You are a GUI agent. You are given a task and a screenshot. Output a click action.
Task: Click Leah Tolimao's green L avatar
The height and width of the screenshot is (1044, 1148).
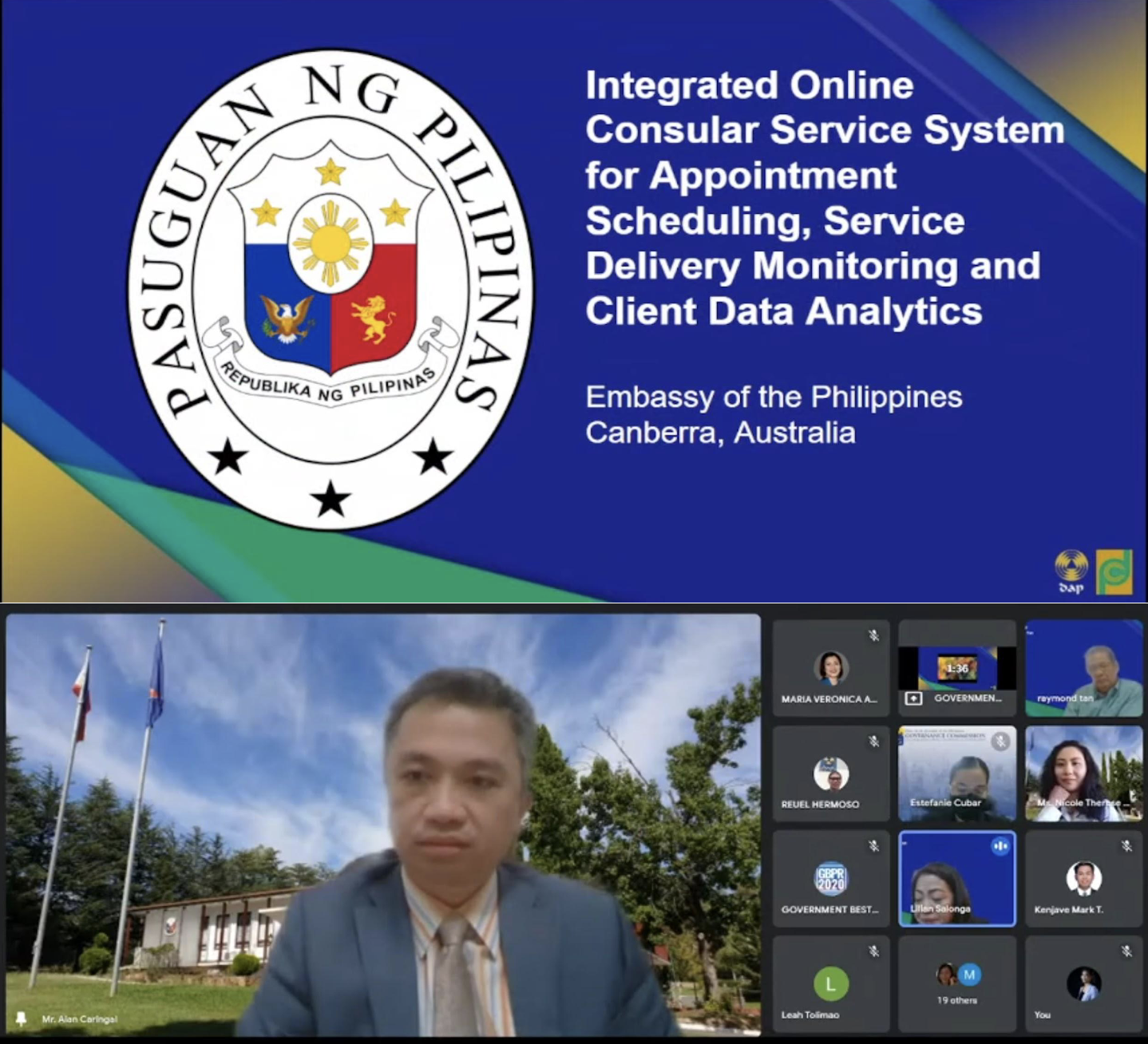pyautogui.click(x=831, y=984)
